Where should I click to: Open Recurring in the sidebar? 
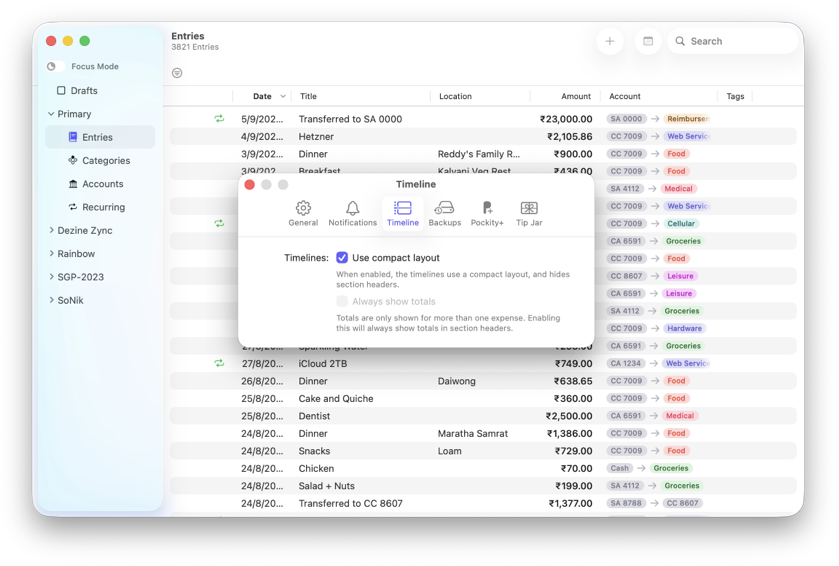100,207
